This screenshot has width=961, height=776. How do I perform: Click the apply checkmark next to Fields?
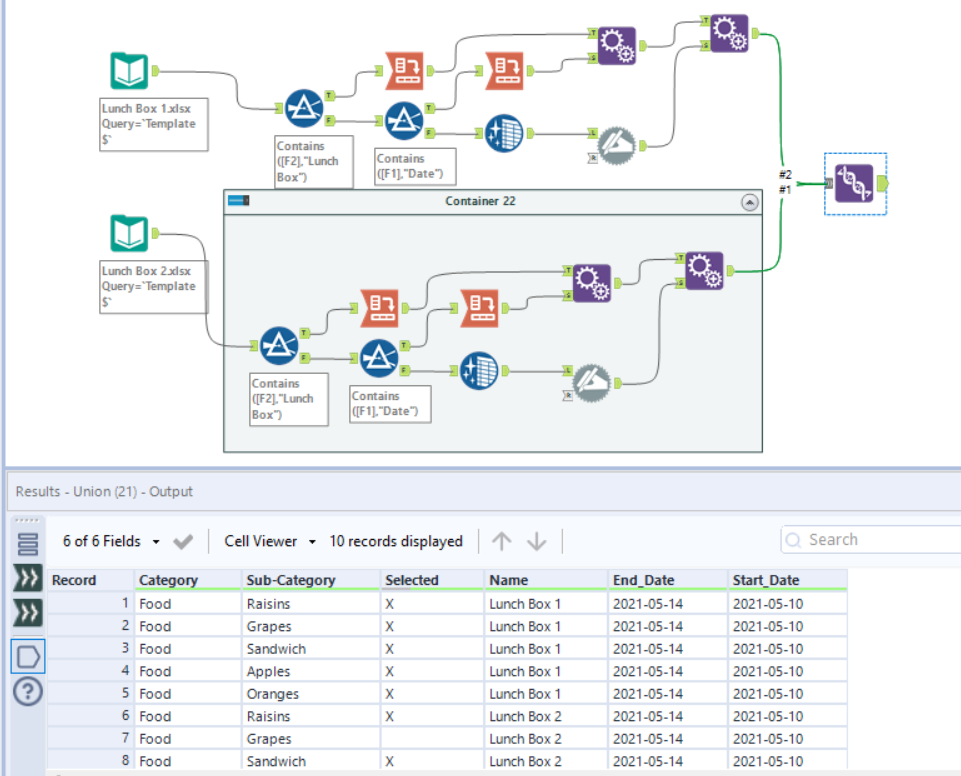(x=183, y=541)
